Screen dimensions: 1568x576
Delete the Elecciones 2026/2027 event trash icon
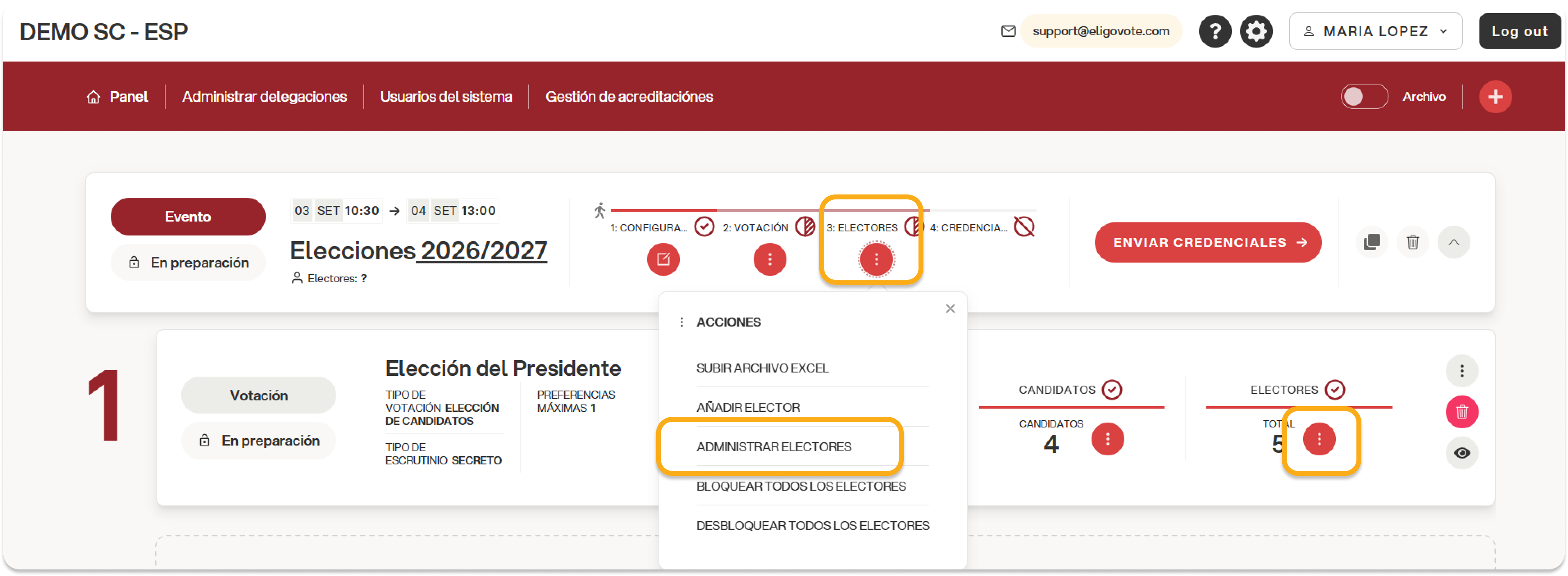1412,242
